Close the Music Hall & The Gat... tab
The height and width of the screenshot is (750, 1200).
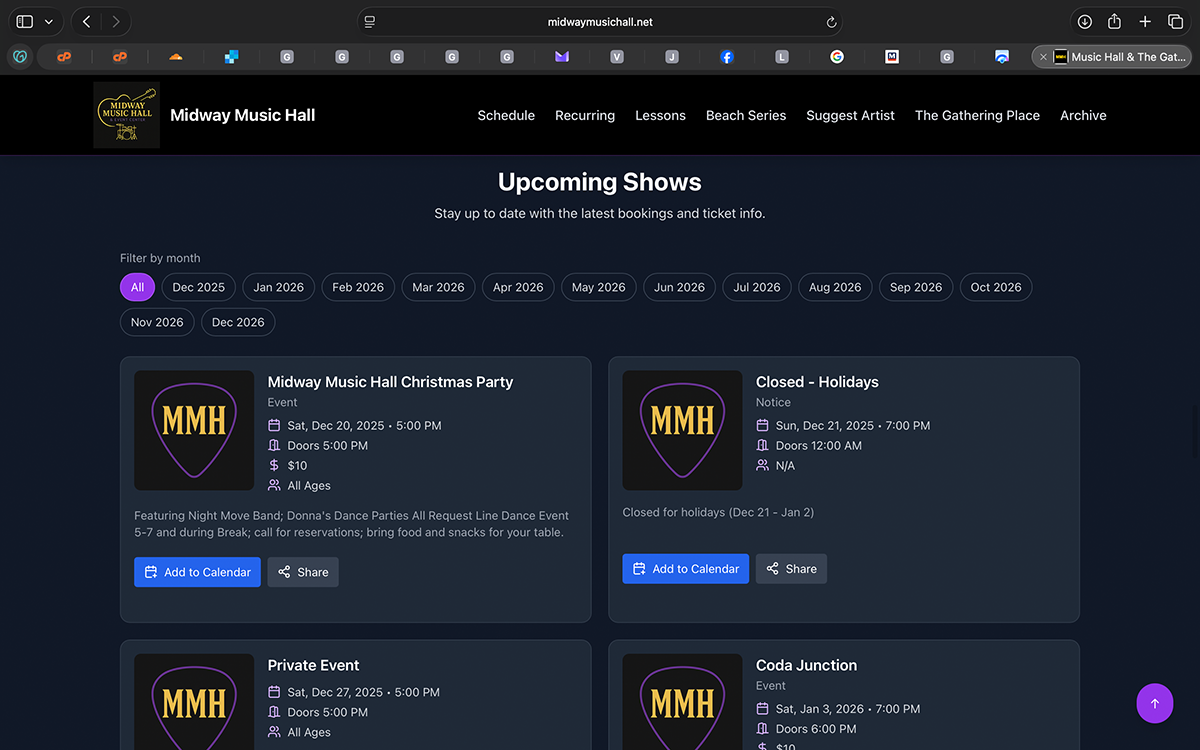coord(1043,57)
